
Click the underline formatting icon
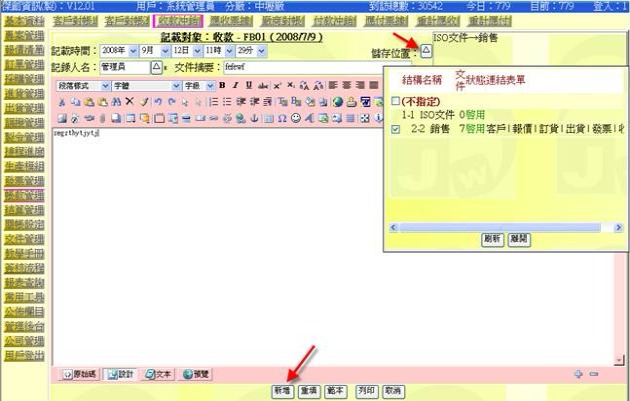(248, 86)
